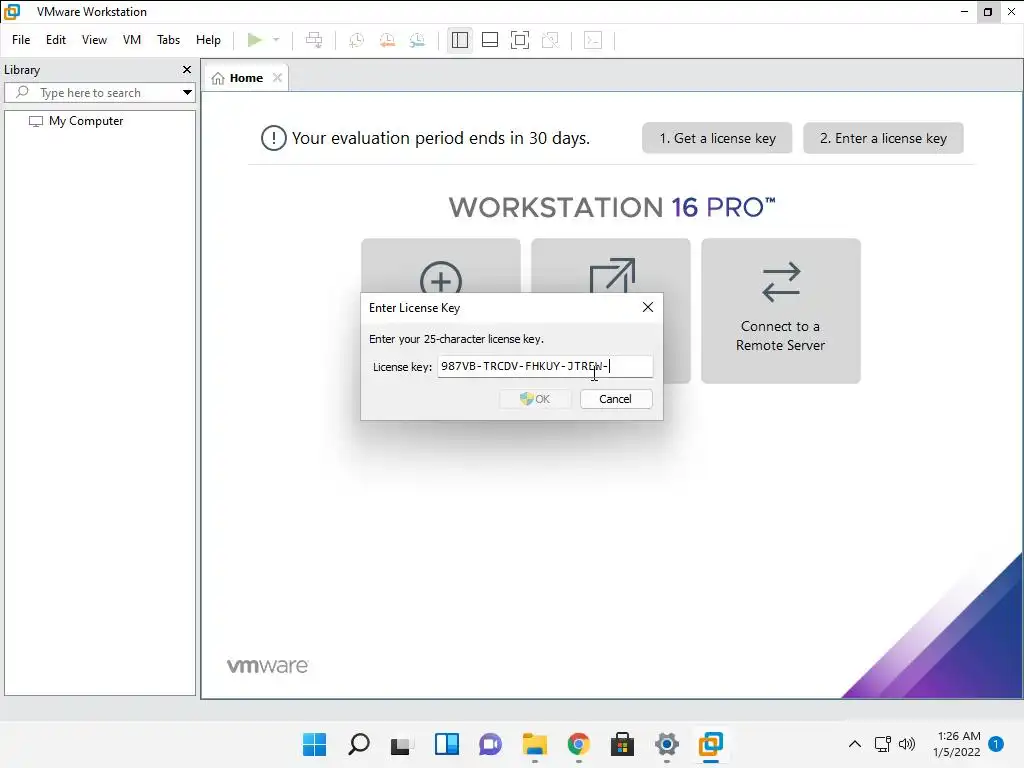This screenshot has width=1024, height=768.
Task: Open the power options dropdown arrow
Action: pos(276,40)
